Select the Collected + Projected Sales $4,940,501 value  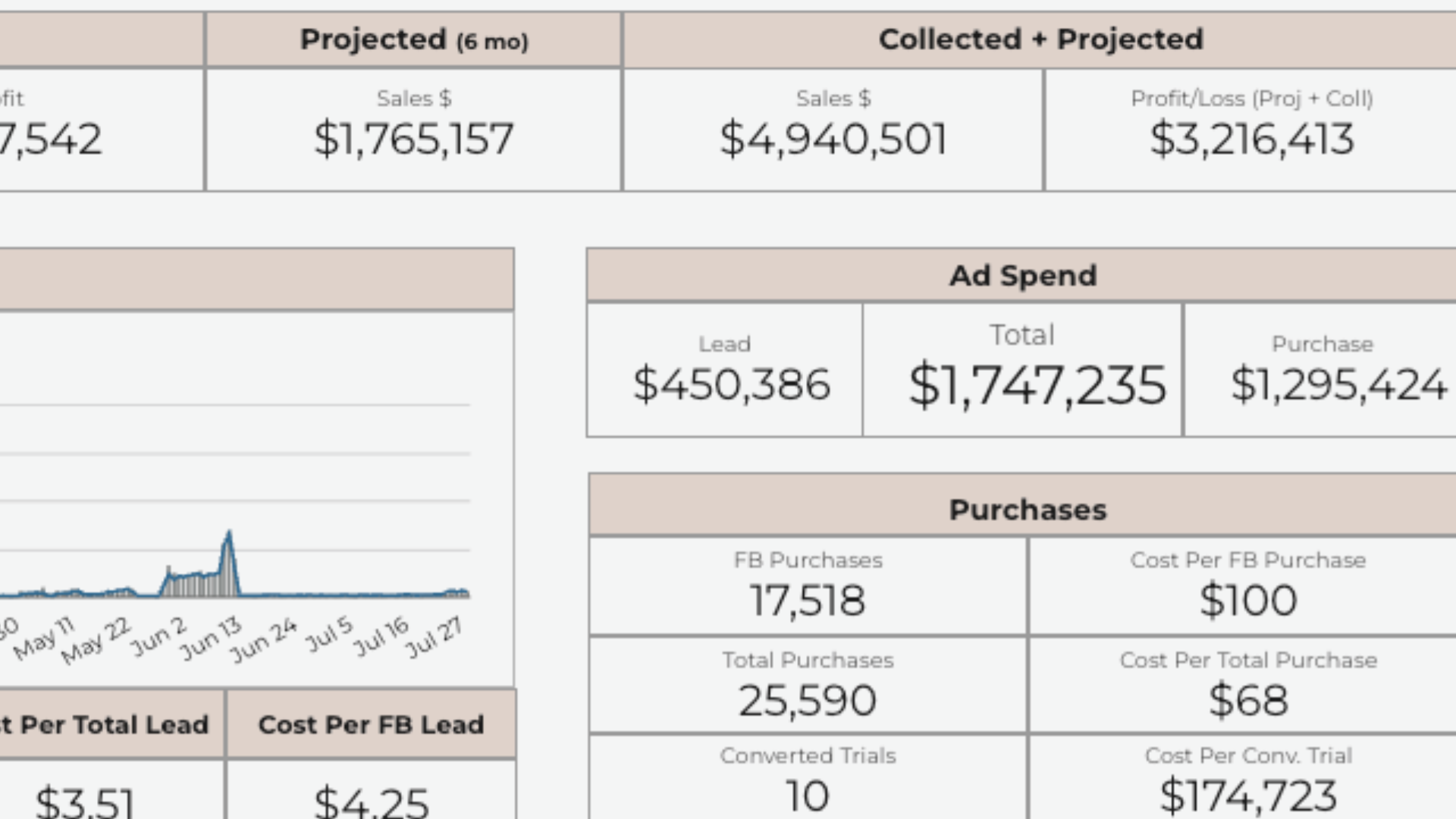coord(833,140)
